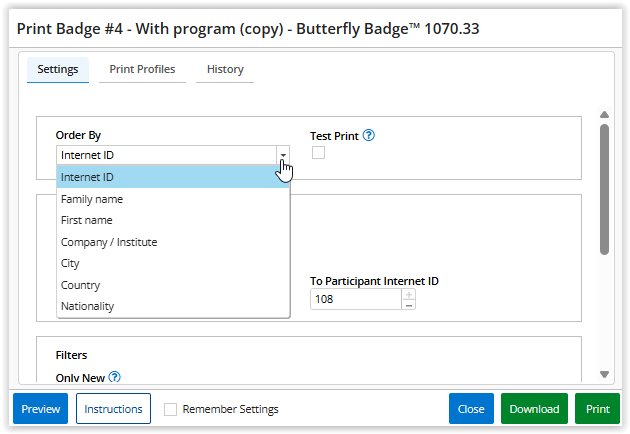Switch to the Print Profiles tab
630x434 pixels.
(142, 70)
